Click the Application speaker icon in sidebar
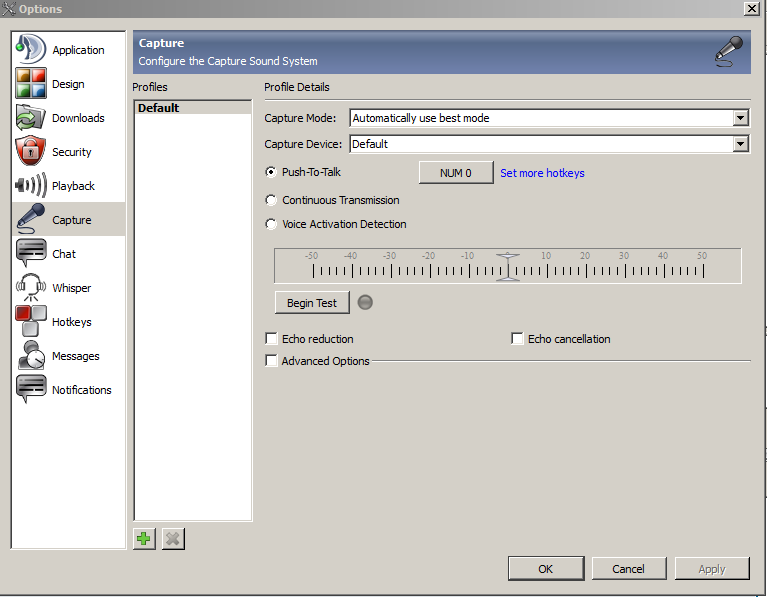Screen dimensions: 767x597 click(31, 49)
